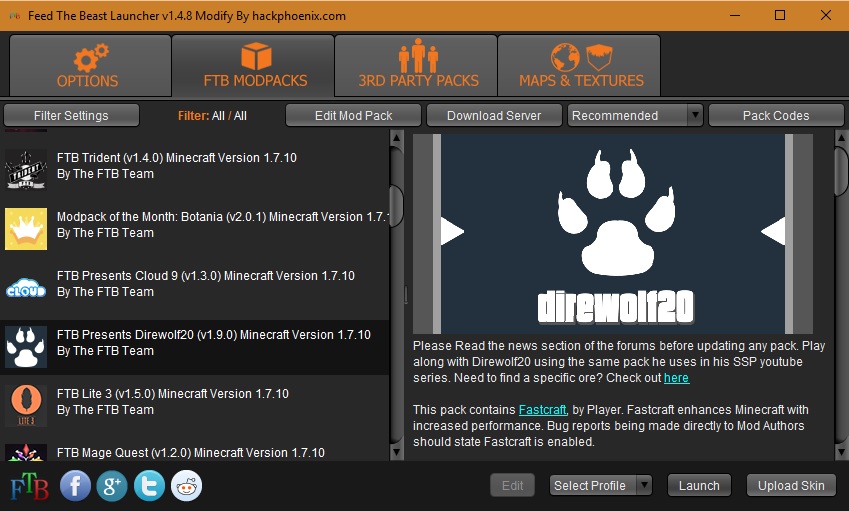
Task: Click the launcher title bar app icon
Action: 15,16
